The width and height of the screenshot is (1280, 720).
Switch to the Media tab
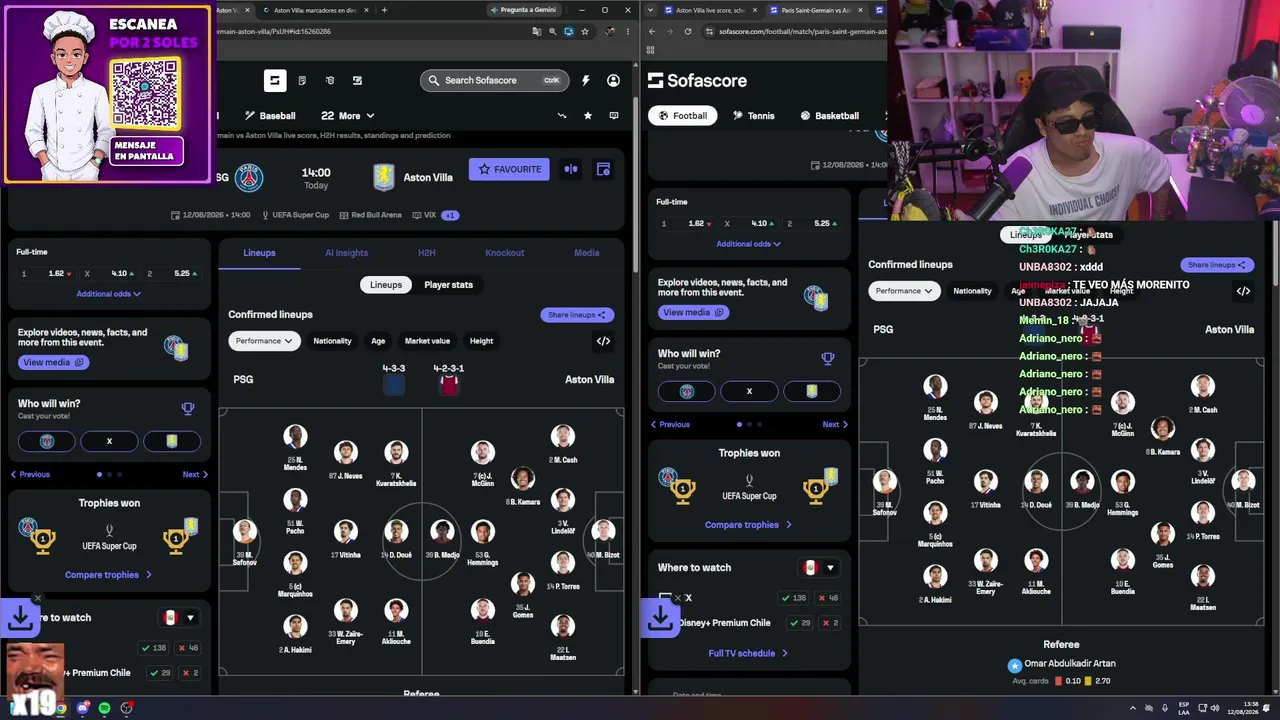click(587, 253)
